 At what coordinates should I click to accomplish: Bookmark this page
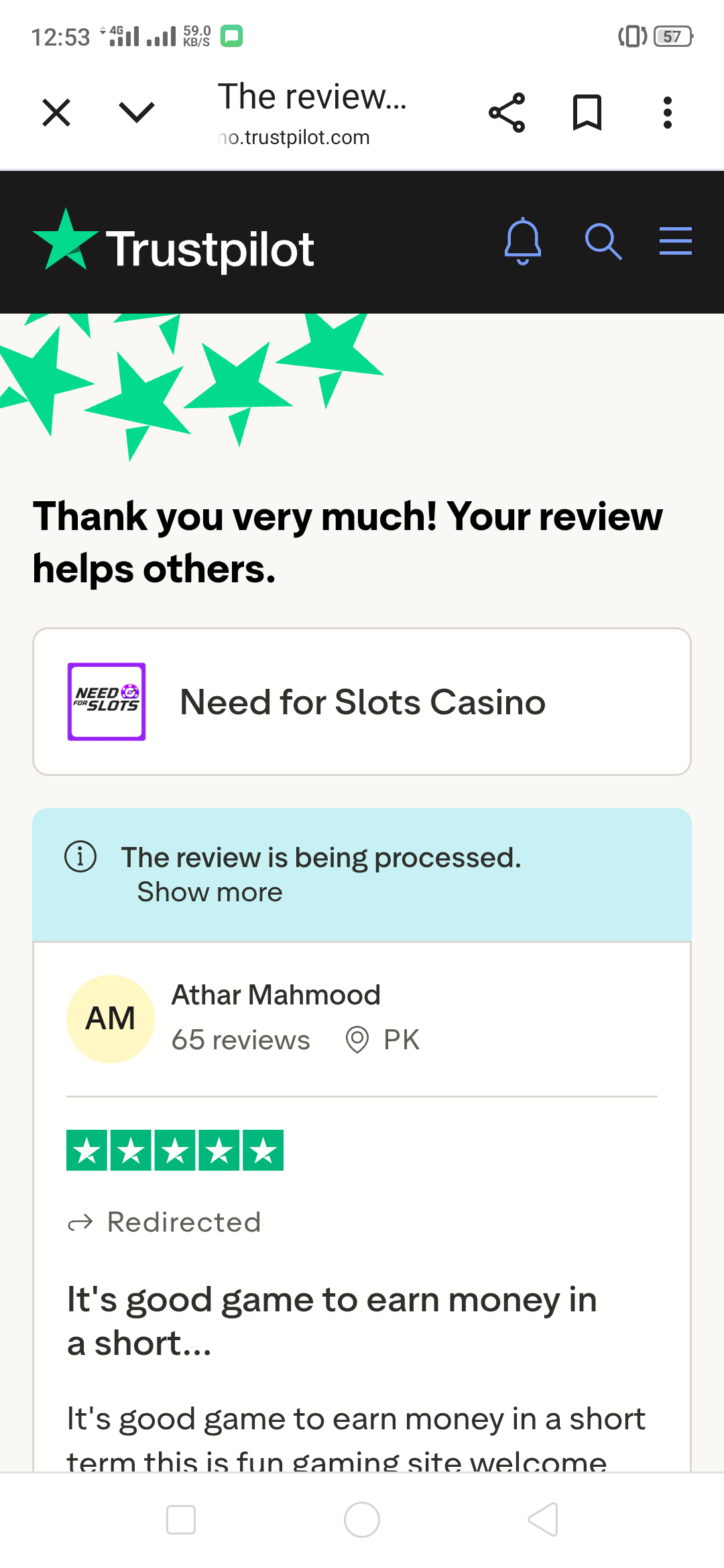coord(587,113)
